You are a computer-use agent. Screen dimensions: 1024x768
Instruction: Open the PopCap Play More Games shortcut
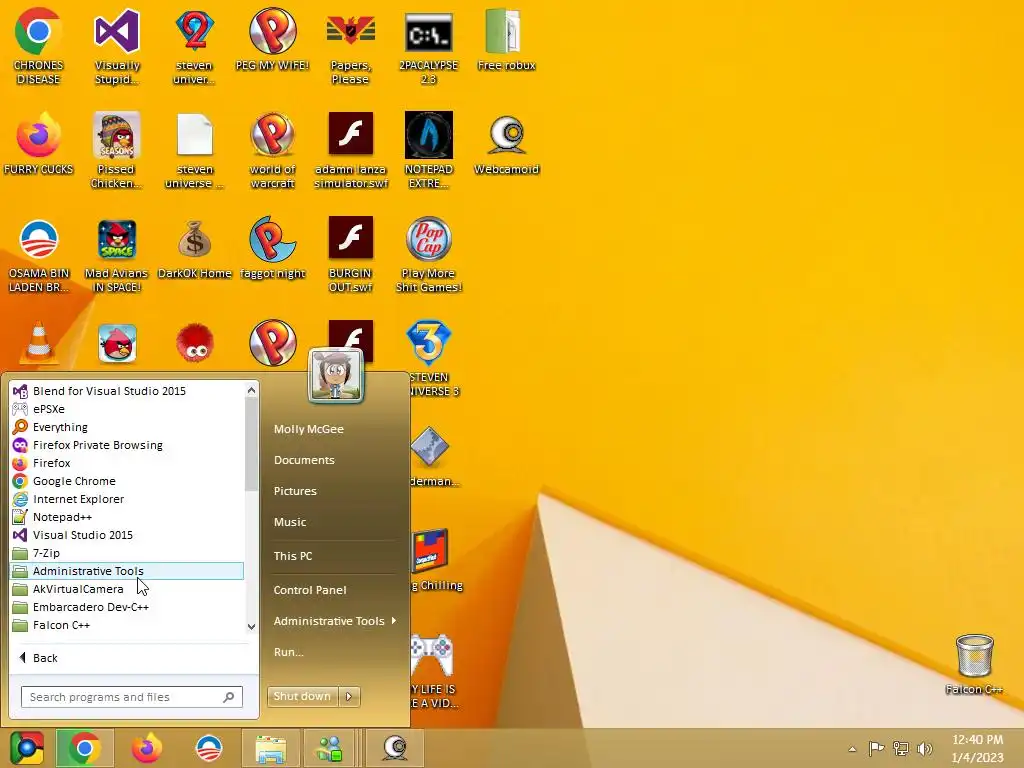coord(428,255)
